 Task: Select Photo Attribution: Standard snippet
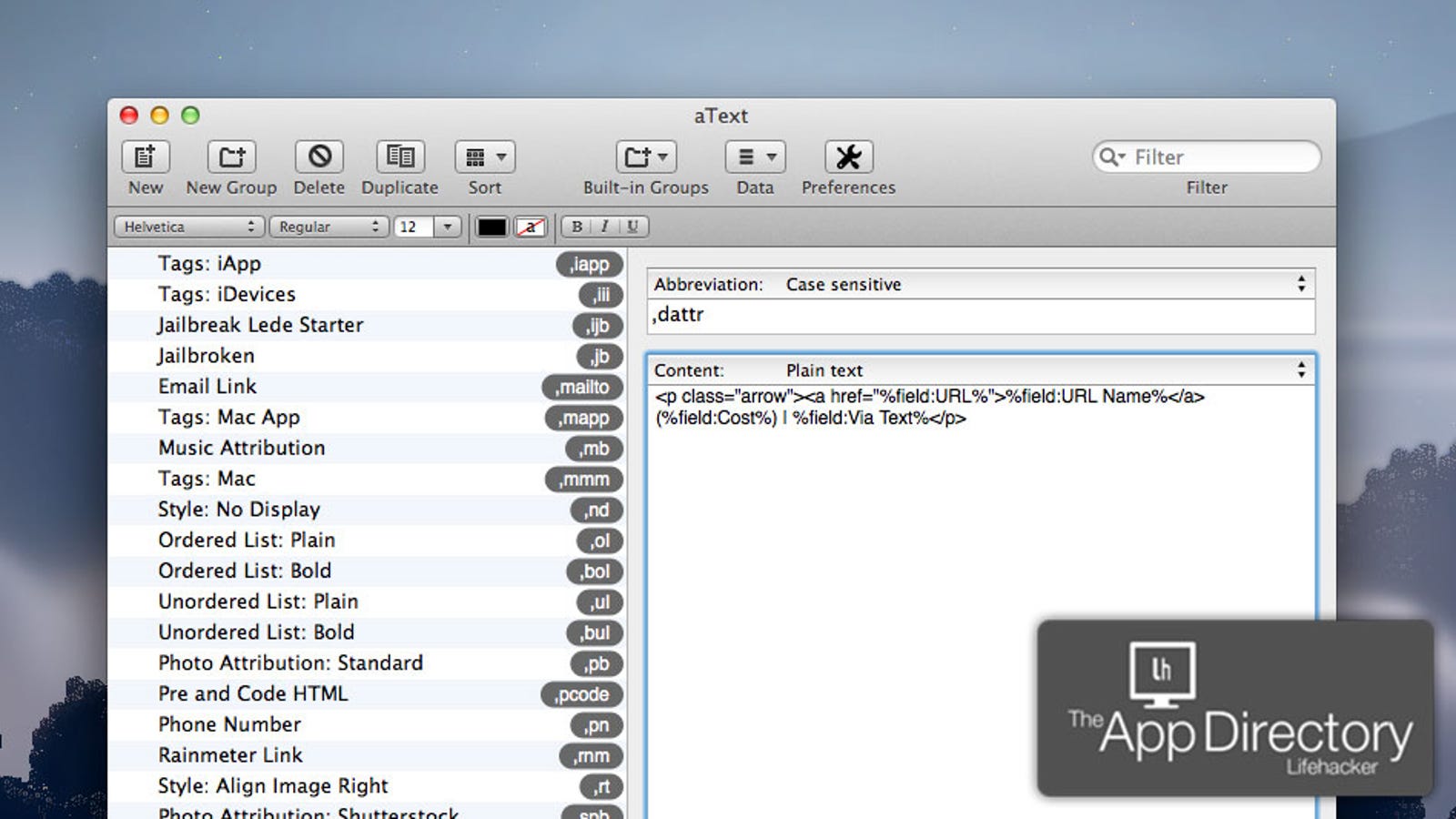pos(367,663)
